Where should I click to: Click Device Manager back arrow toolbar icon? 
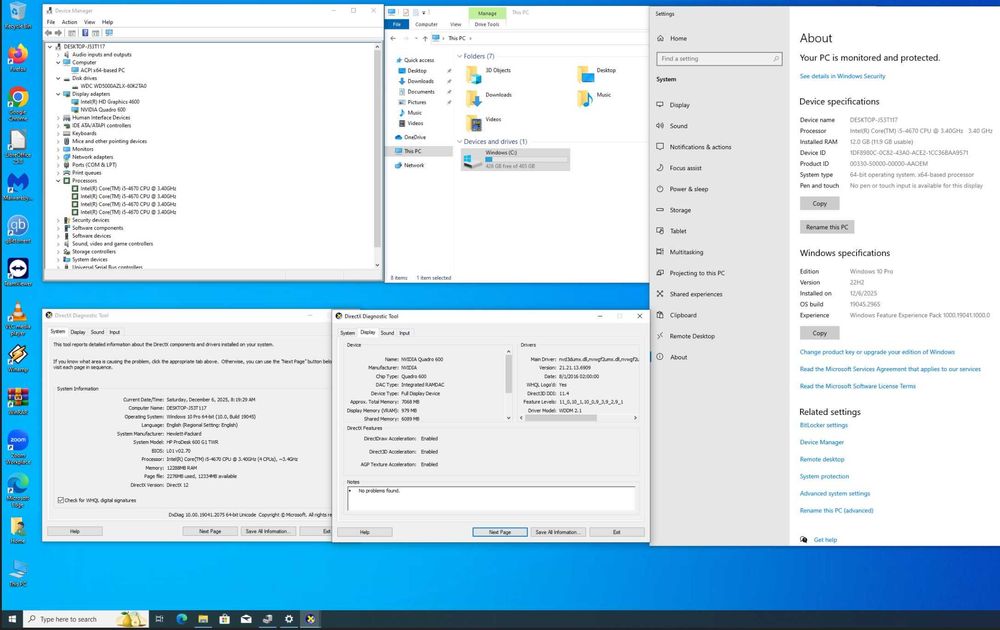[x=48, y=33]
